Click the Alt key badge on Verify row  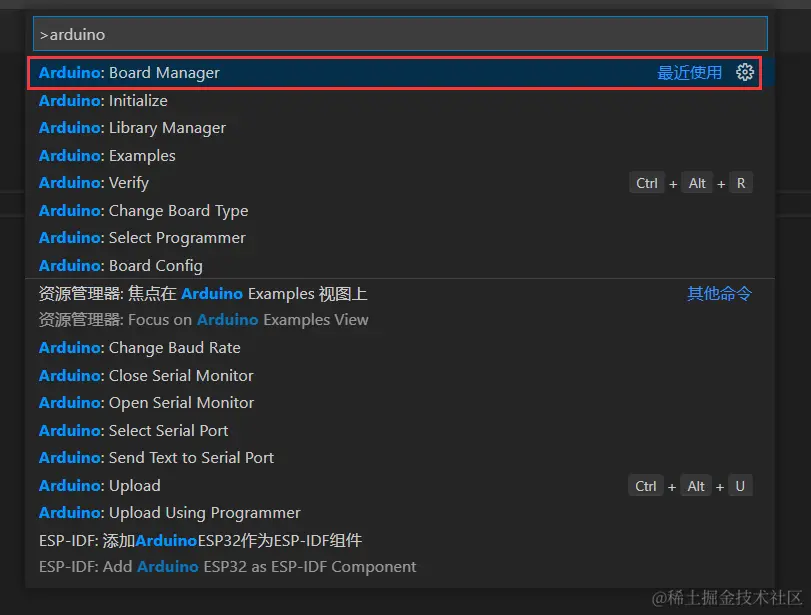[697, 183]
